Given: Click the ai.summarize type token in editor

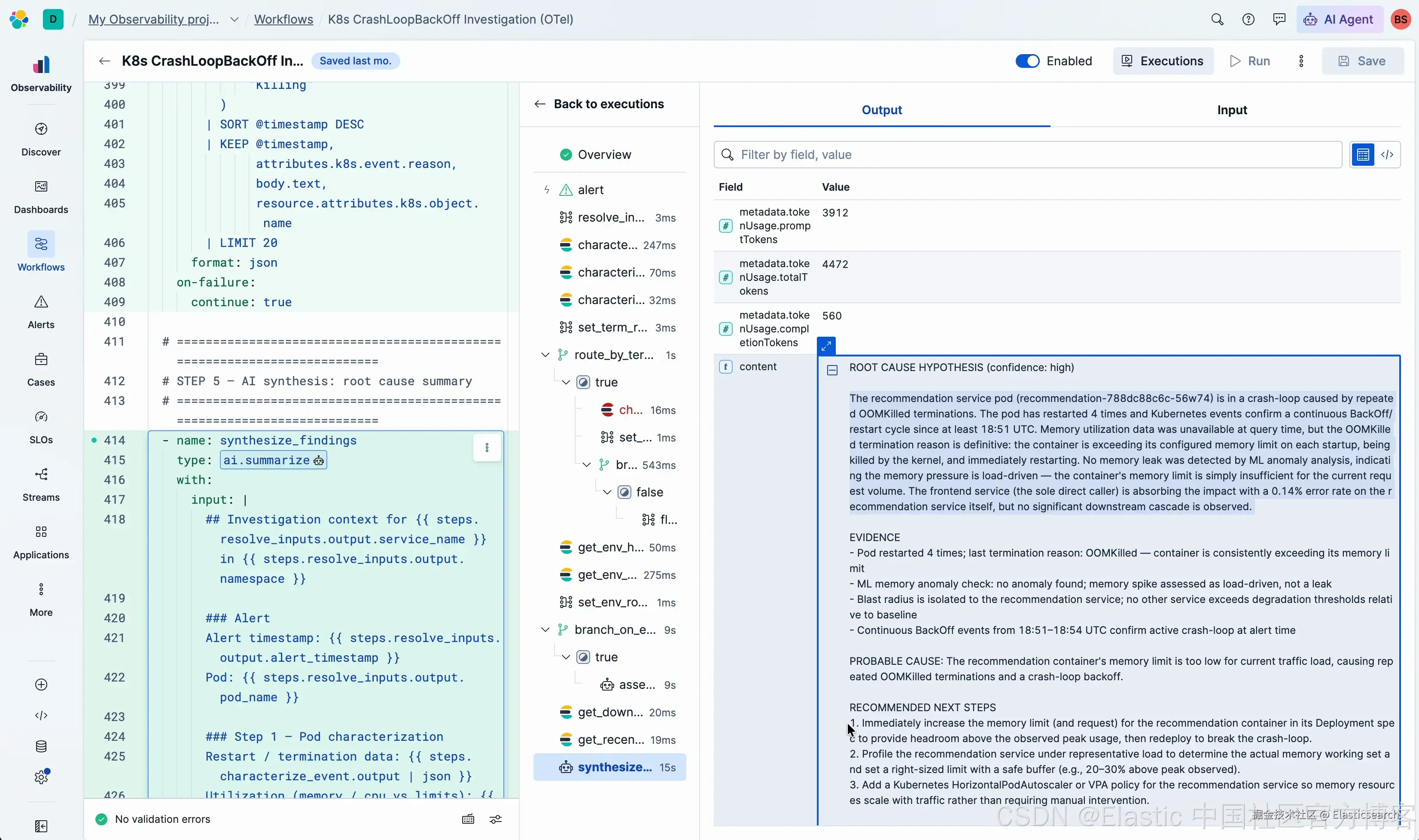Looking at the screenshot, I should (x=274, y=460).
